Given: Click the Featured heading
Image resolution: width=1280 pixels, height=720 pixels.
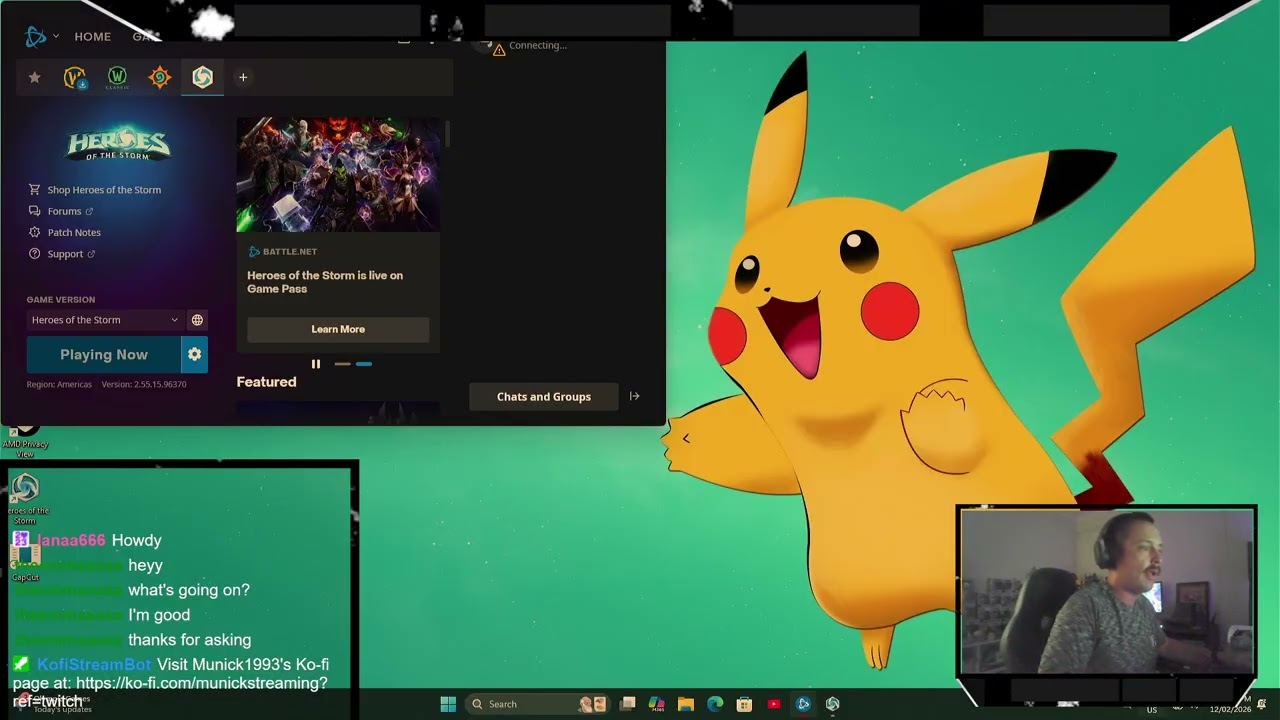Looking at the screenshot, I should (x=266, y=382).
